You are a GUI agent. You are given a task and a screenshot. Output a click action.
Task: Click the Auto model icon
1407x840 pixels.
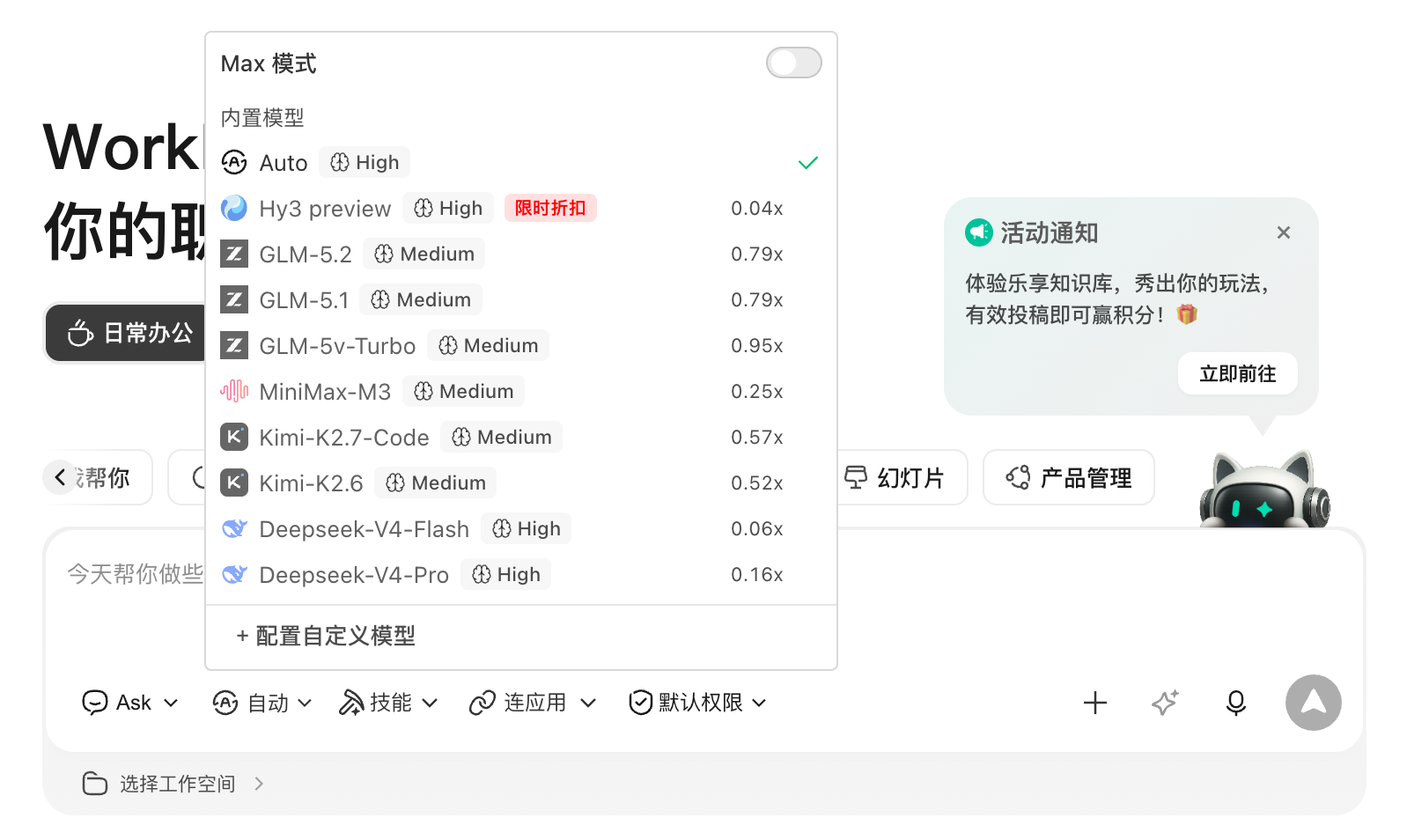pos(234,163)
